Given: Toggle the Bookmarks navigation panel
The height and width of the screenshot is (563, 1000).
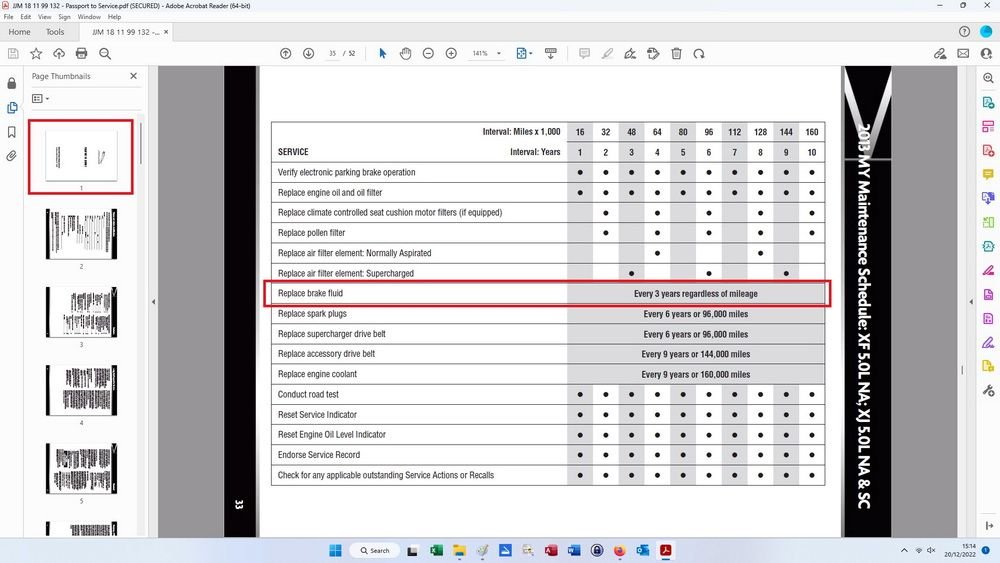Looking at the screenshot, I should tap(12, 132).
